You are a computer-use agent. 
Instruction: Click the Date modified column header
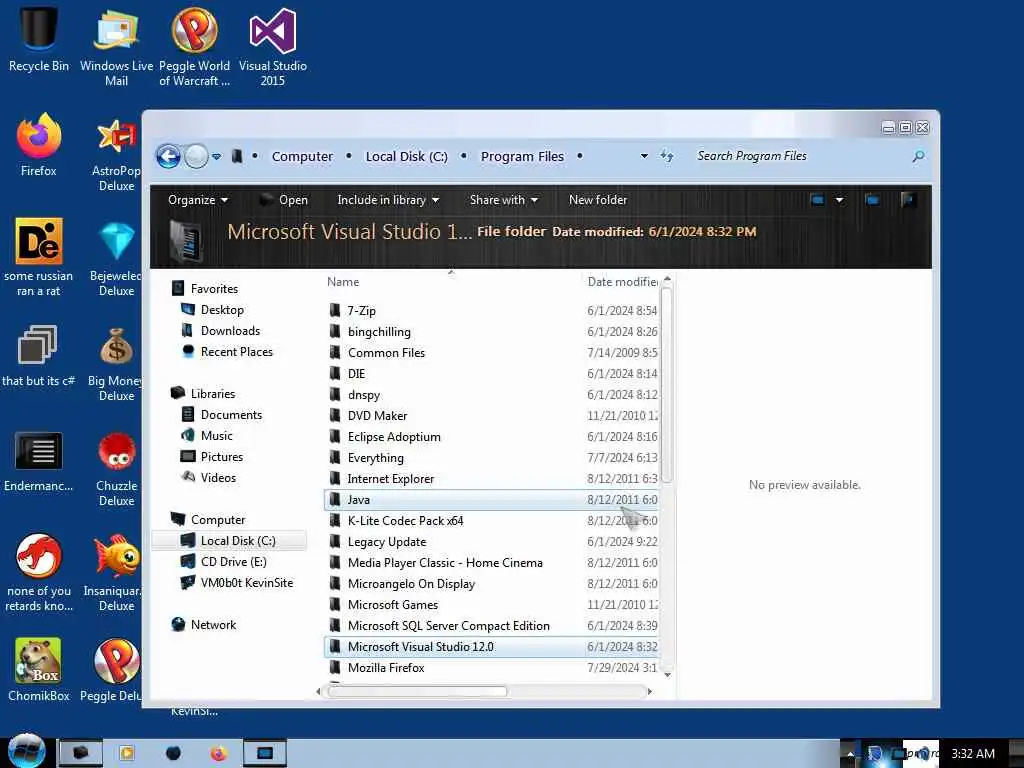[x=622, y=282]
